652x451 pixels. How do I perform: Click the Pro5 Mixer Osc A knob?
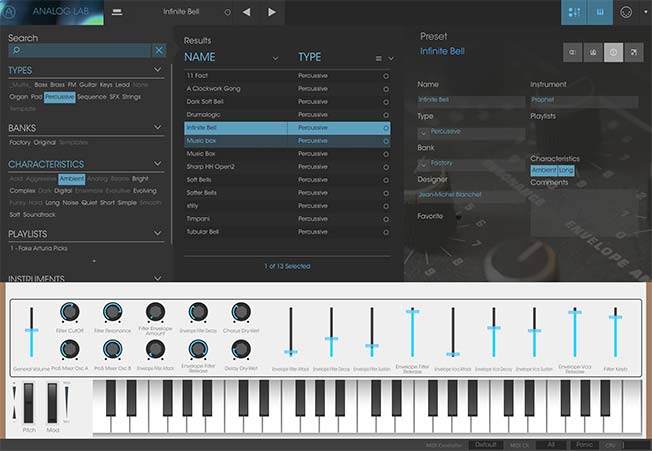(69, 350)
